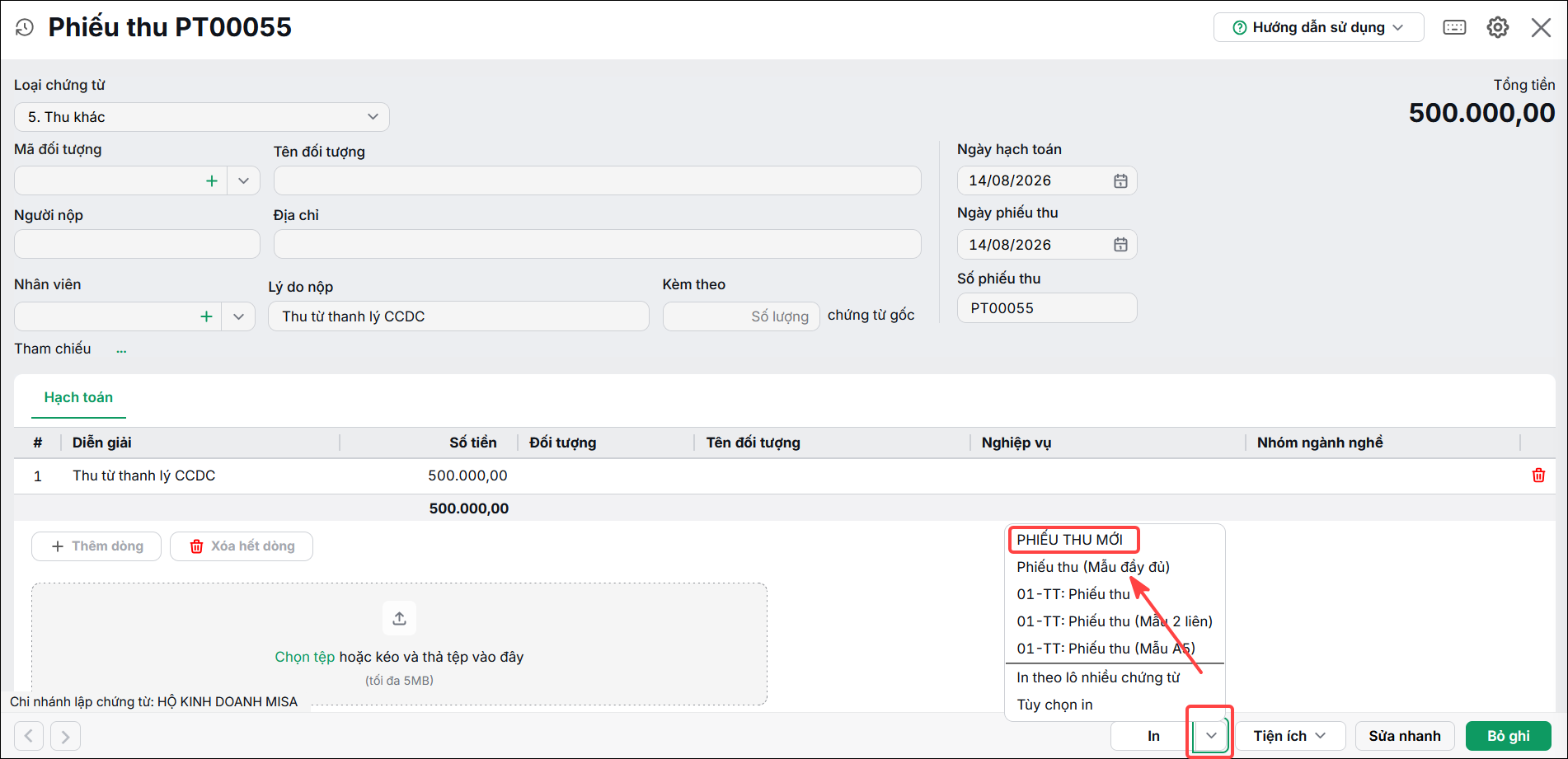The width and height of the screenshot is (1568, 759).
Task: Toggle the In print options arrow
Action: 1211,736
